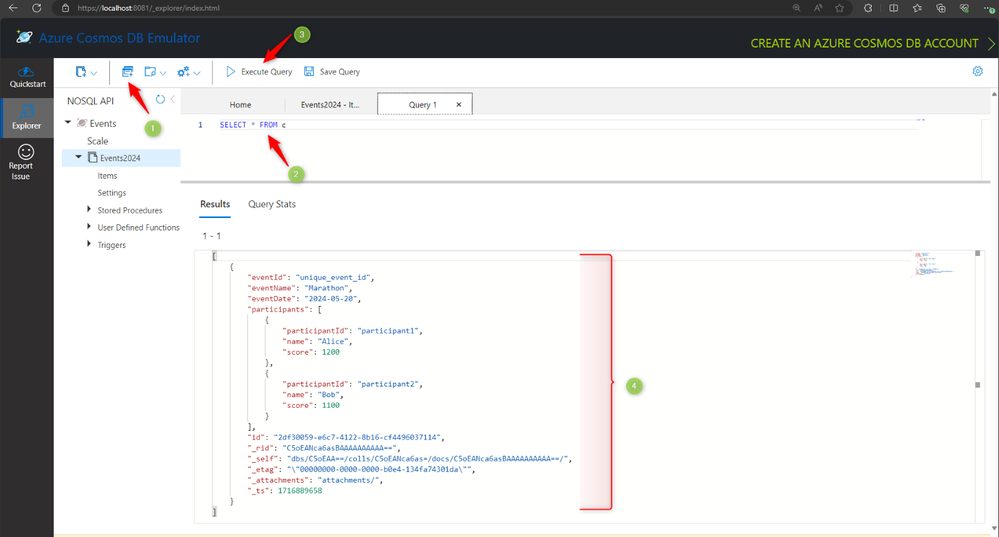Viewport: 999px width, 537px height.
Task: Click the New Container icon
Action: click(80, 72)
